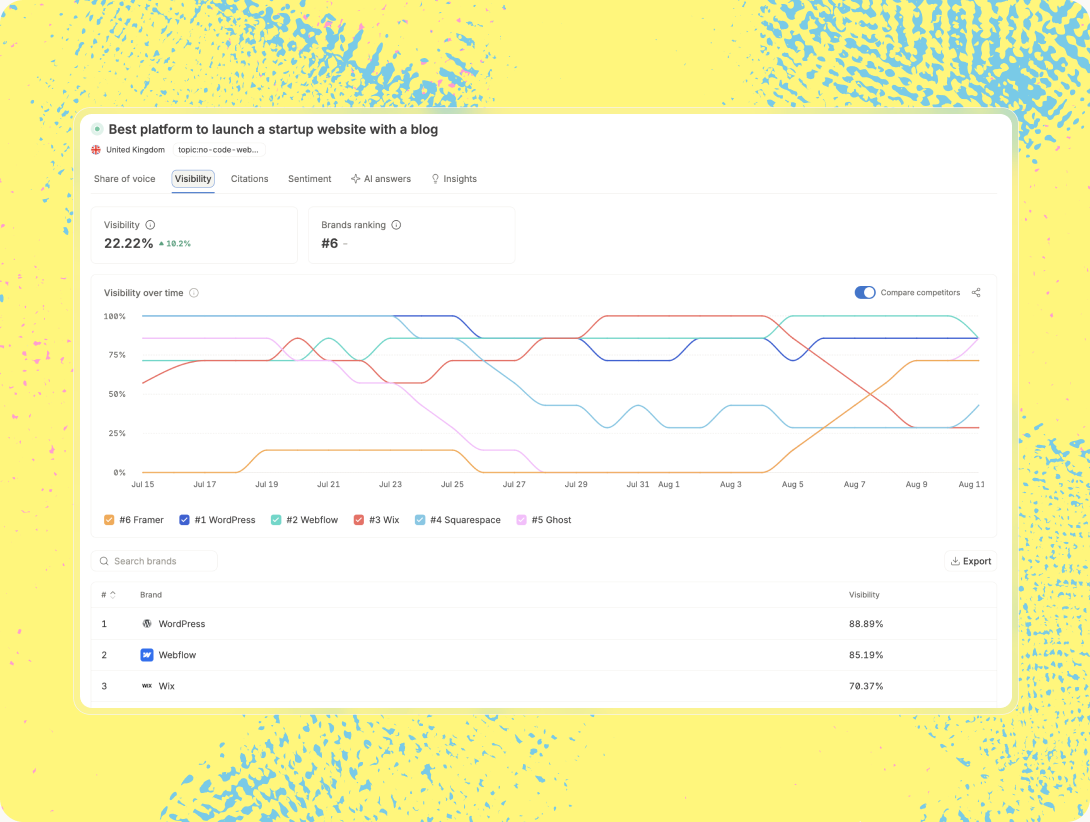Click the Jul 25 date on the chart axis
This screenshot has height=822, width=1090.
452,484
